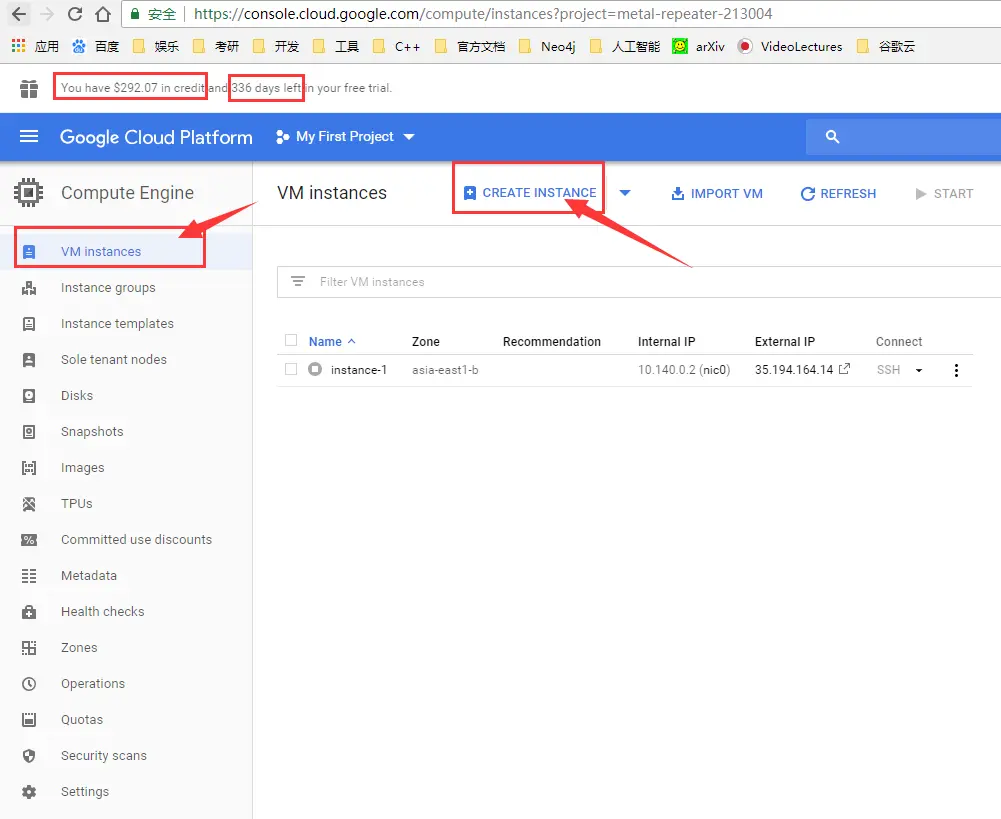Click the Security scans shield icon
The image size is (1001, 819).
[29, 756]
